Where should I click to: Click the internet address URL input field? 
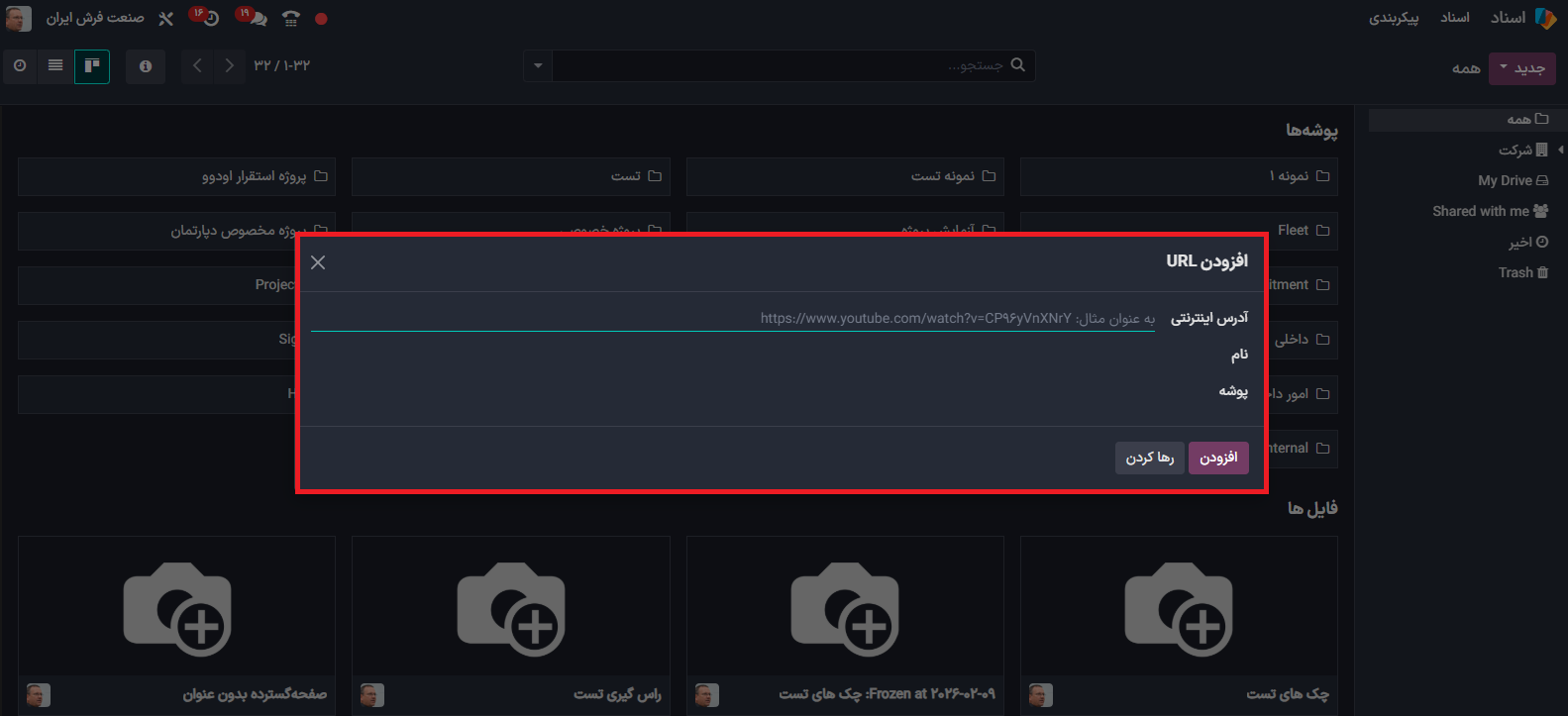pos(733,318)
